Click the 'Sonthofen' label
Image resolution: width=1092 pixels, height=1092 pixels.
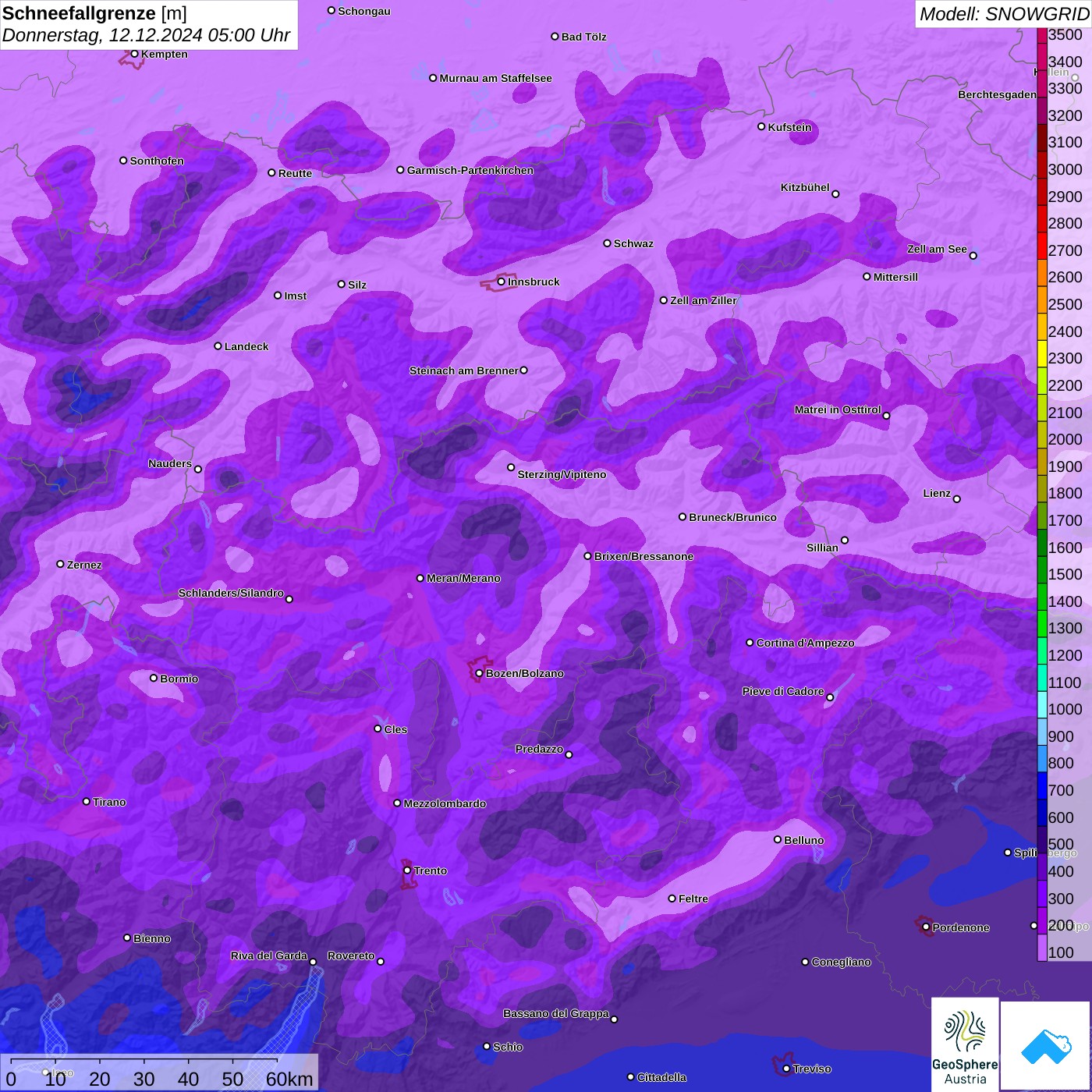tap(157, 161)
